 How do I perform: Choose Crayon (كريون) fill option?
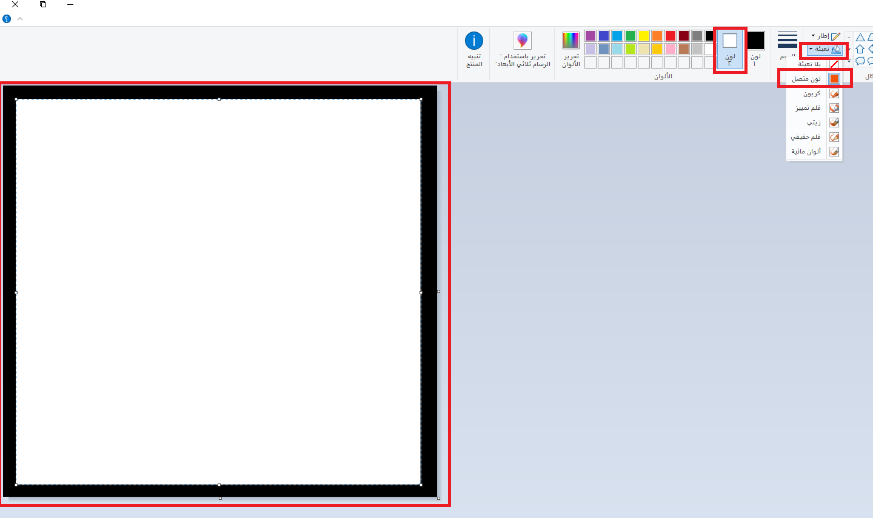[x=814, y=94]
